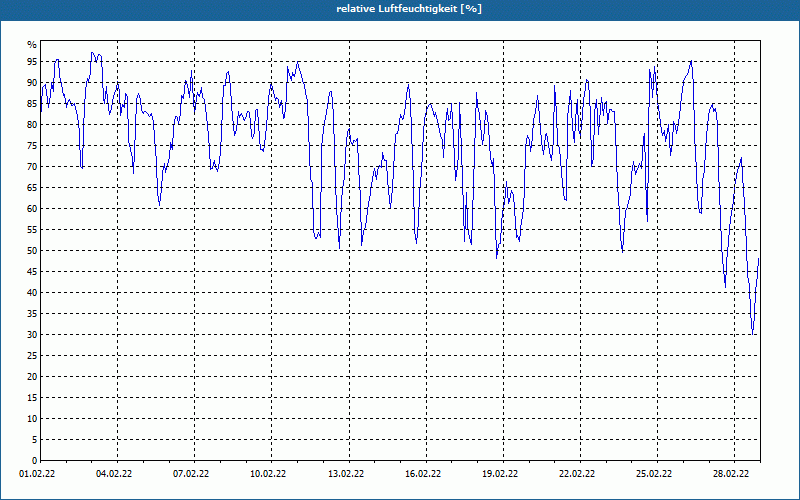Click the y-axis value 70

pos(32,167)
